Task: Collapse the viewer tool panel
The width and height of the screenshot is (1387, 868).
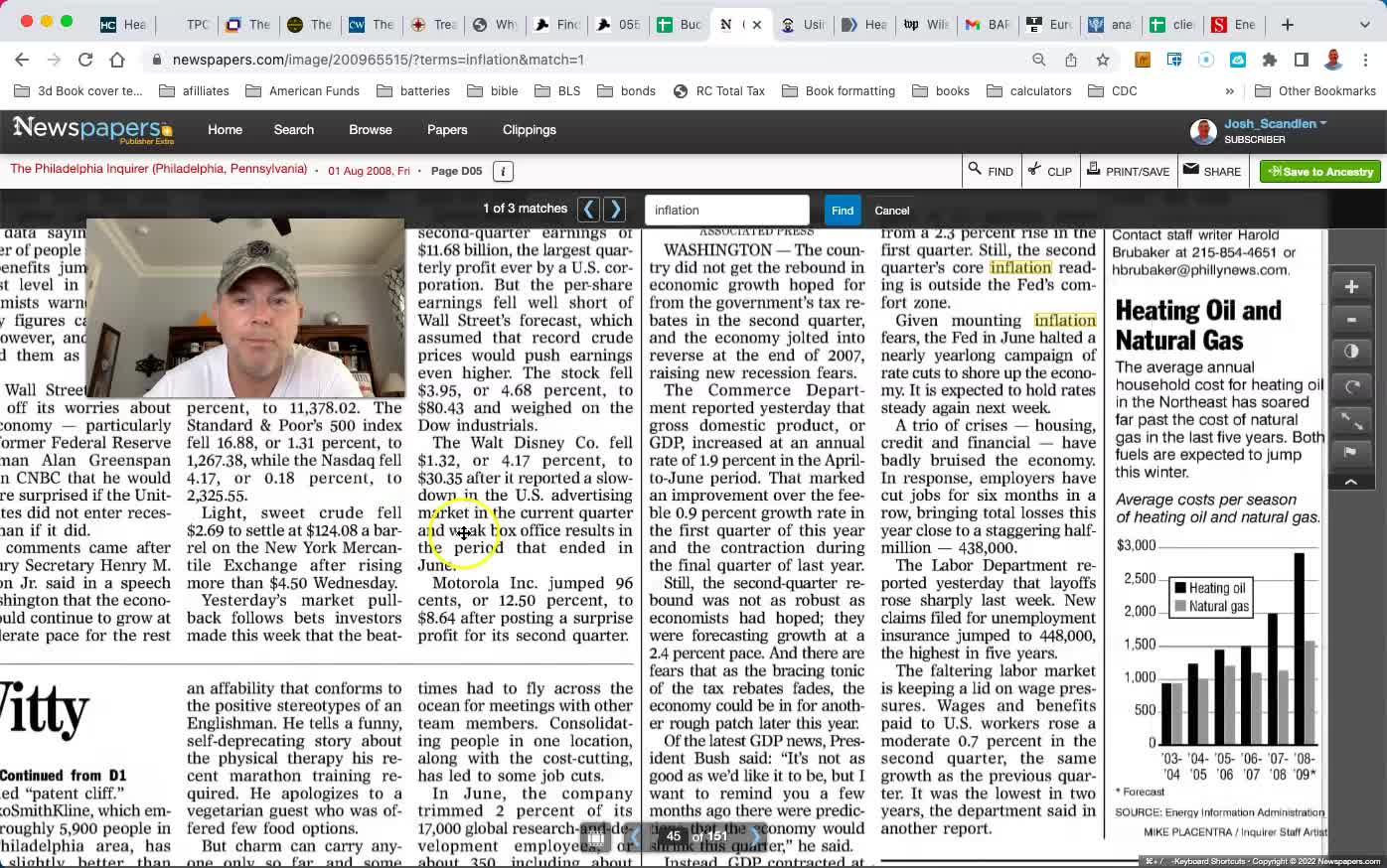Action: click(x=1351, y=482)
